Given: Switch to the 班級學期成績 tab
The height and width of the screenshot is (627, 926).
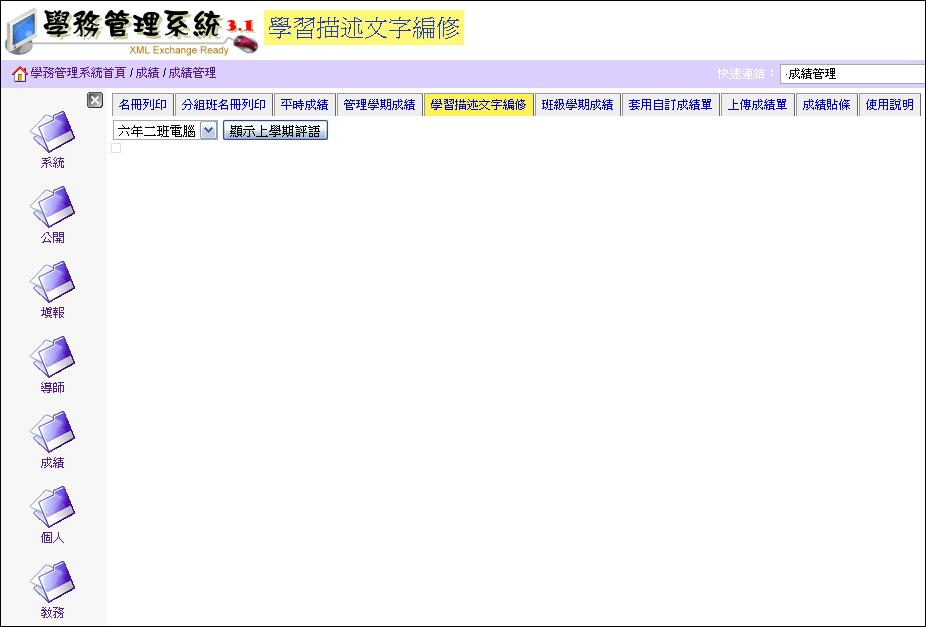Looking at the screenshot, I should tap(577, 104).
